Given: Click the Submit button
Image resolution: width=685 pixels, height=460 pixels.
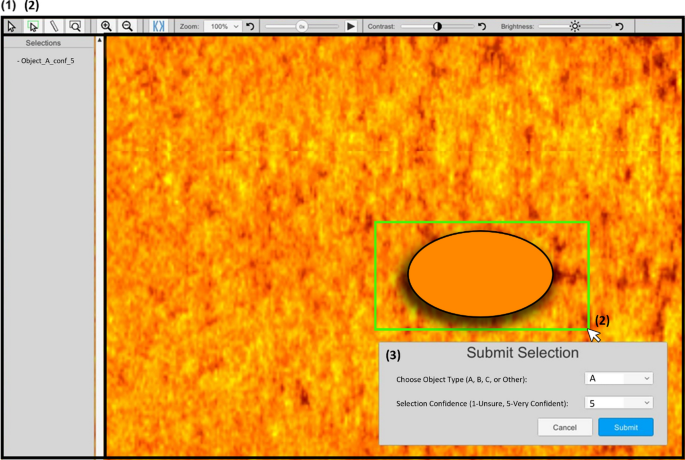Looking at the screenshot, I should (626, 427).
